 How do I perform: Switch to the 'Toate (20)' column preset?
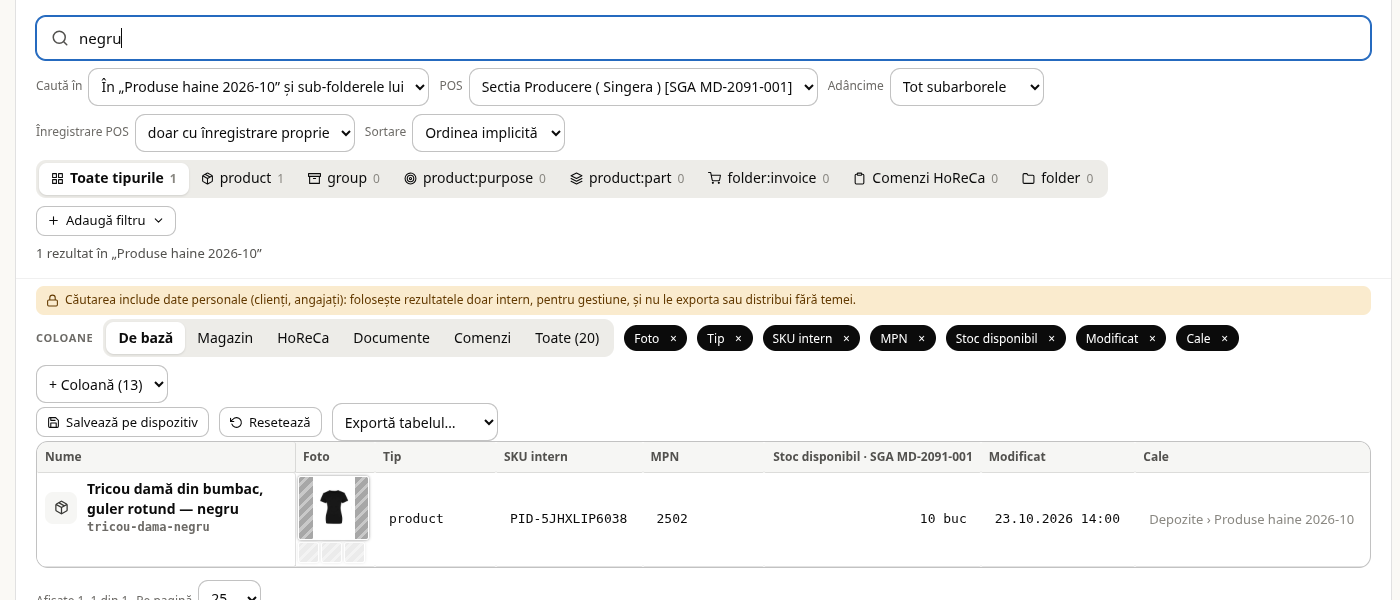coord(567,338)
